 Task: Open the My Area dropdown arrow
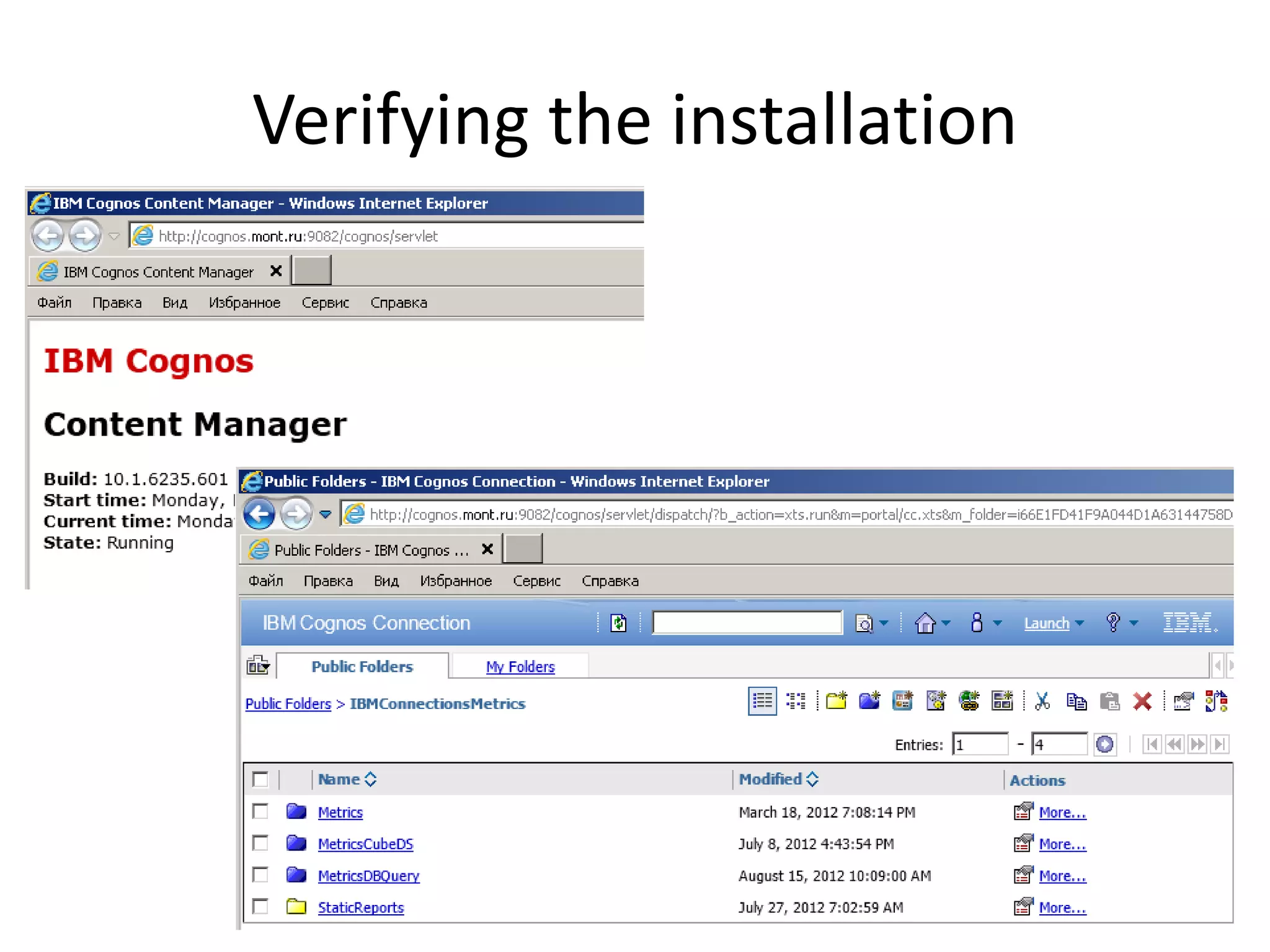coord(997,624)
